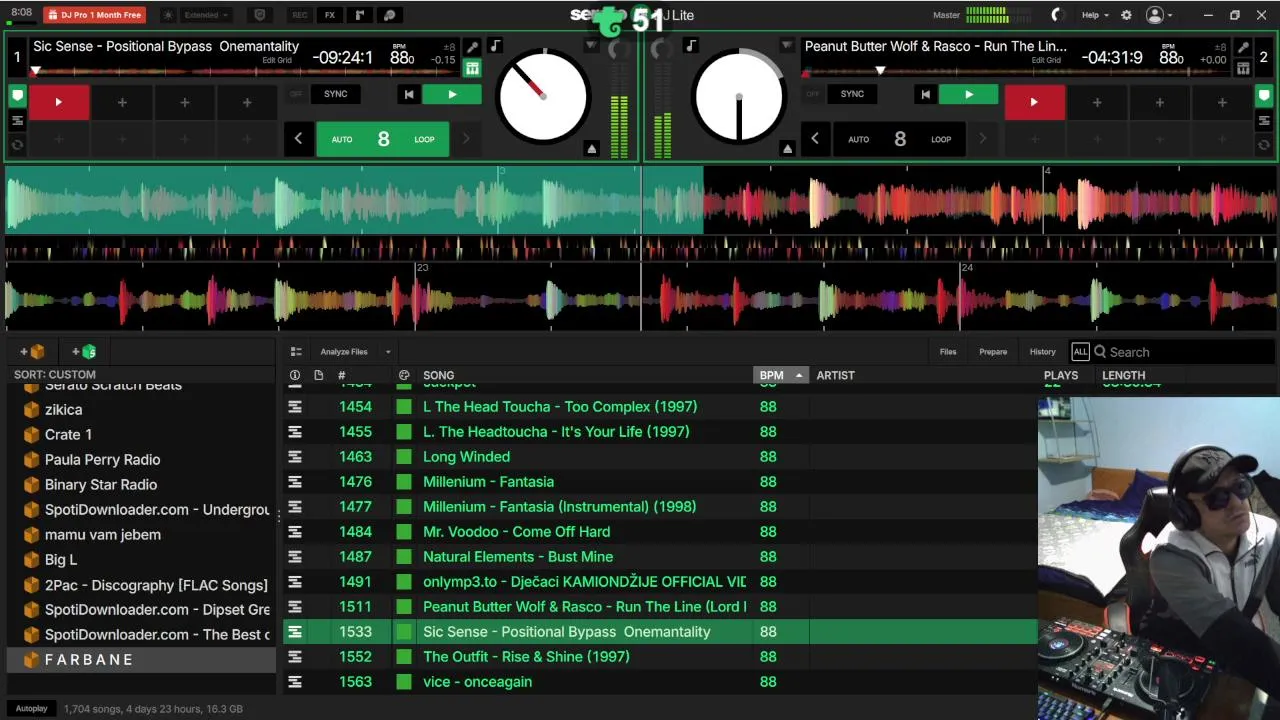Open the FX panel

point(330,15)
